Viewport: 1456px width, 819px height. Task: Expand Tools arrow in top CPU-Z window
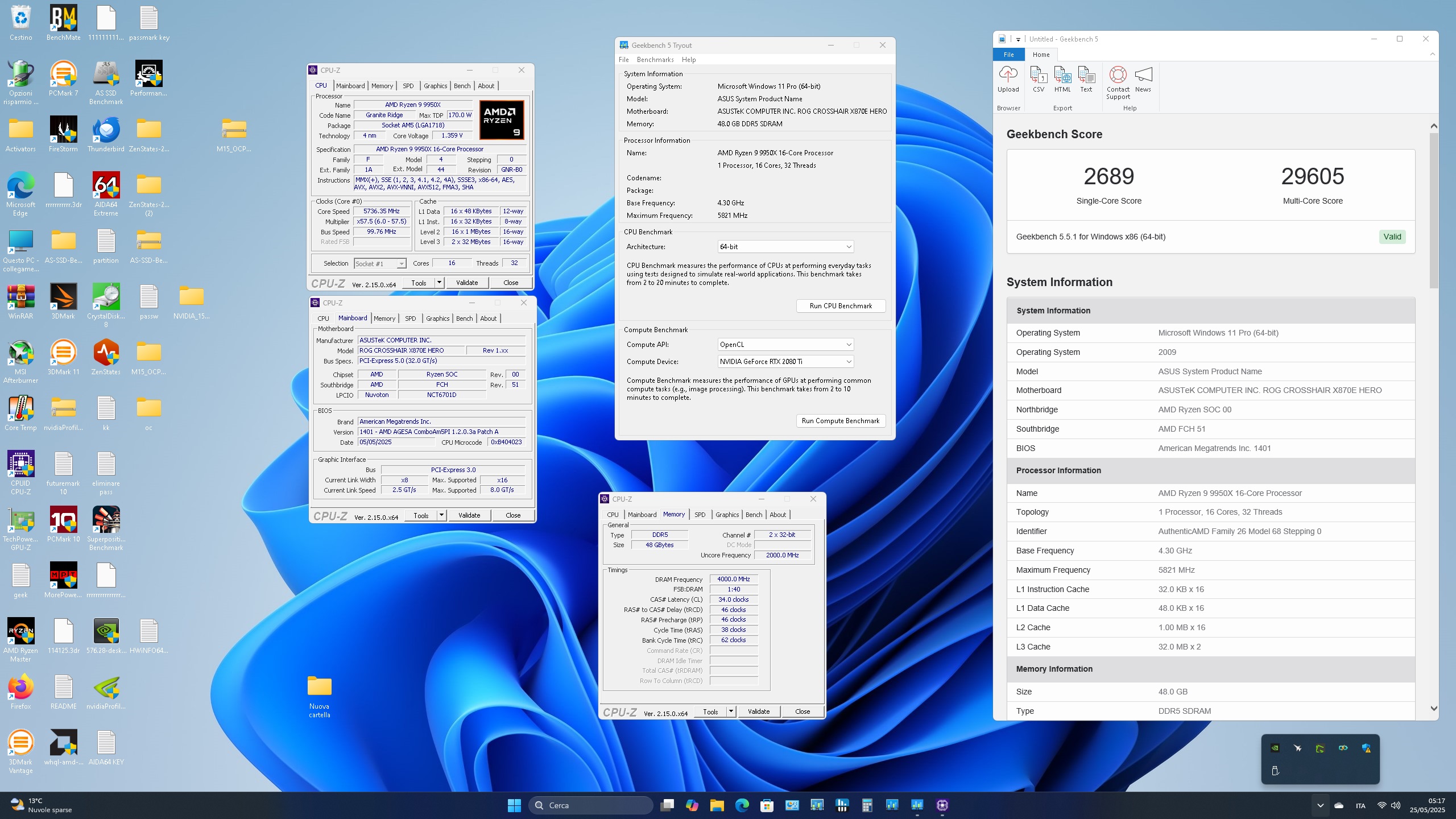coord(439,283)
